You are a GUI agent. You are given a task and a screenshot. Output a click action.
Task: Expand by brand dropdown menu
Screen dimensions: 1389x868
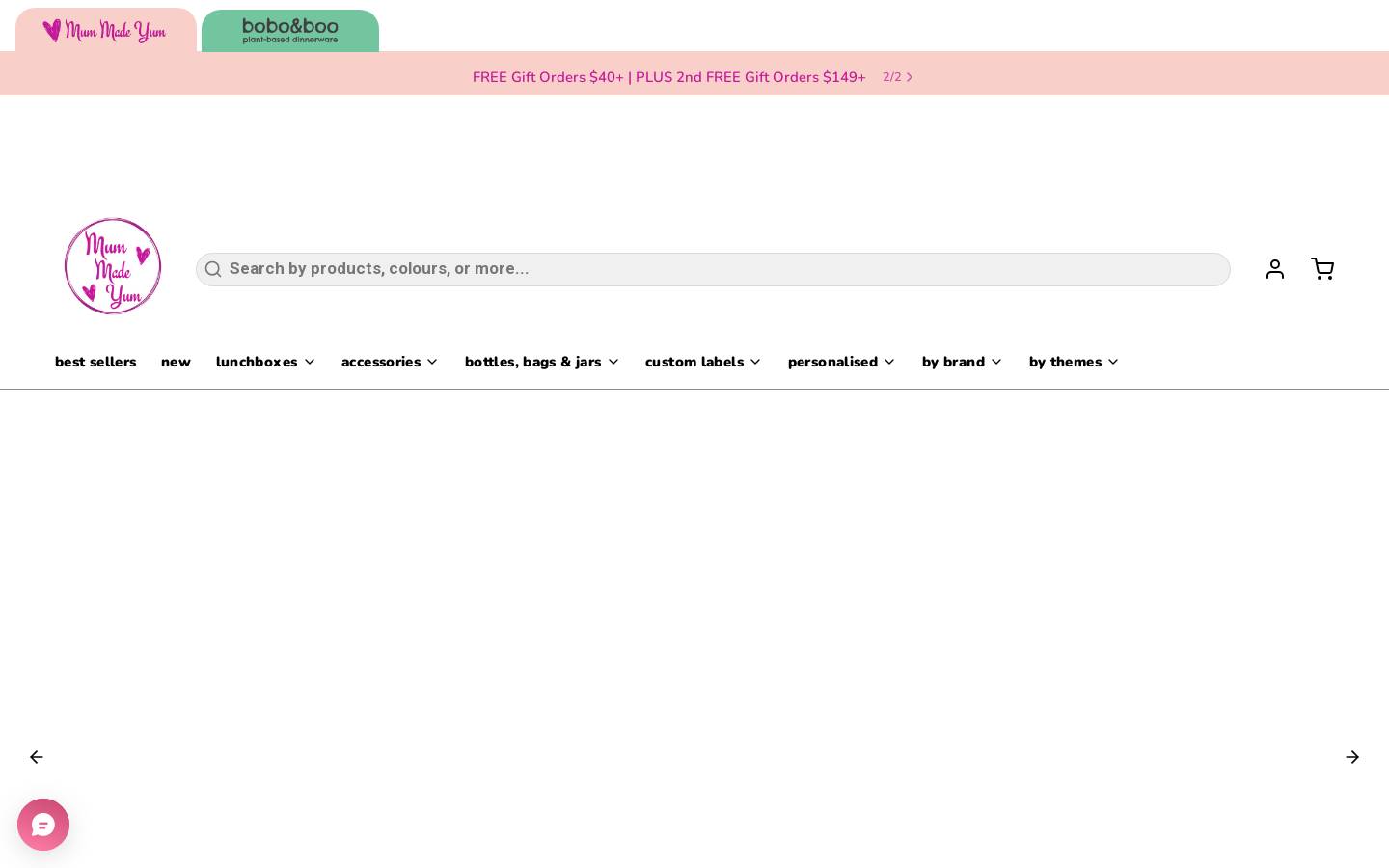[963, 362]
